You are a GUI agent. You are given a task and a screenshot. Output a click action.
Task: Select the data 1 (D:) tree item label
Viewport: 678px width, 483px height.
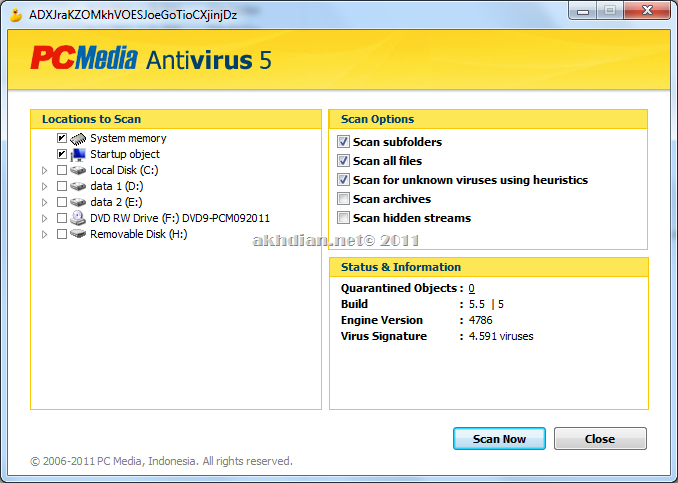pos(118,186)
